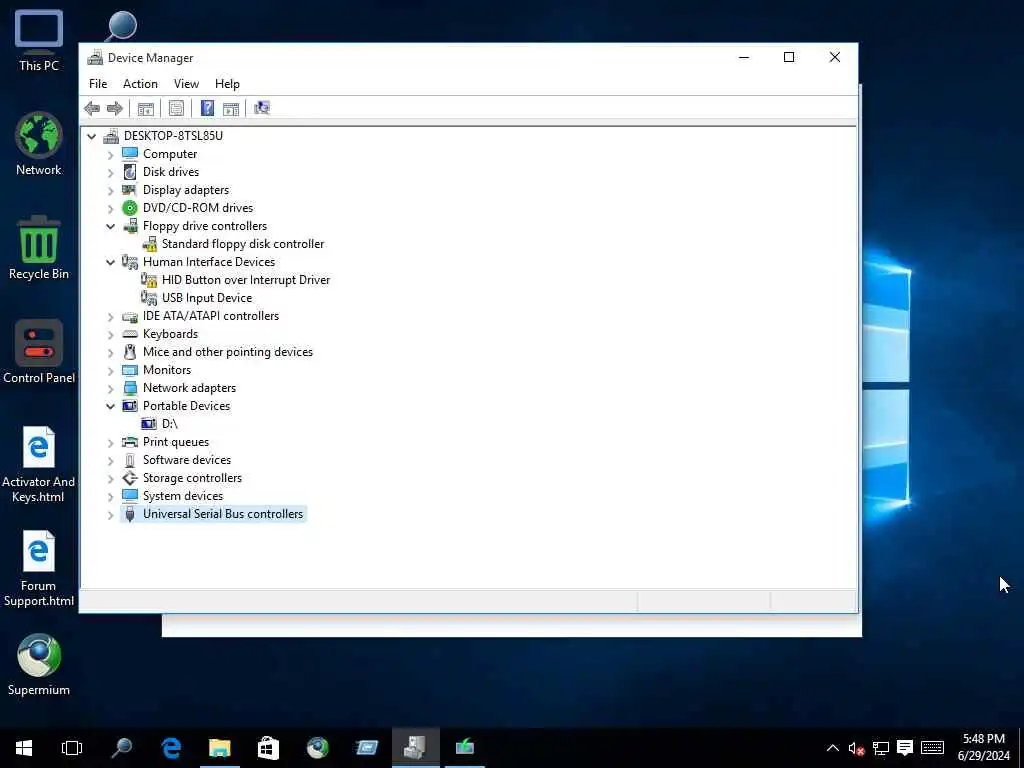This screenshot has width=1024, height=768.
Task: Toggle the Show/Hide Action Pane toolbar icon
Action: click(x=231, y=108)
